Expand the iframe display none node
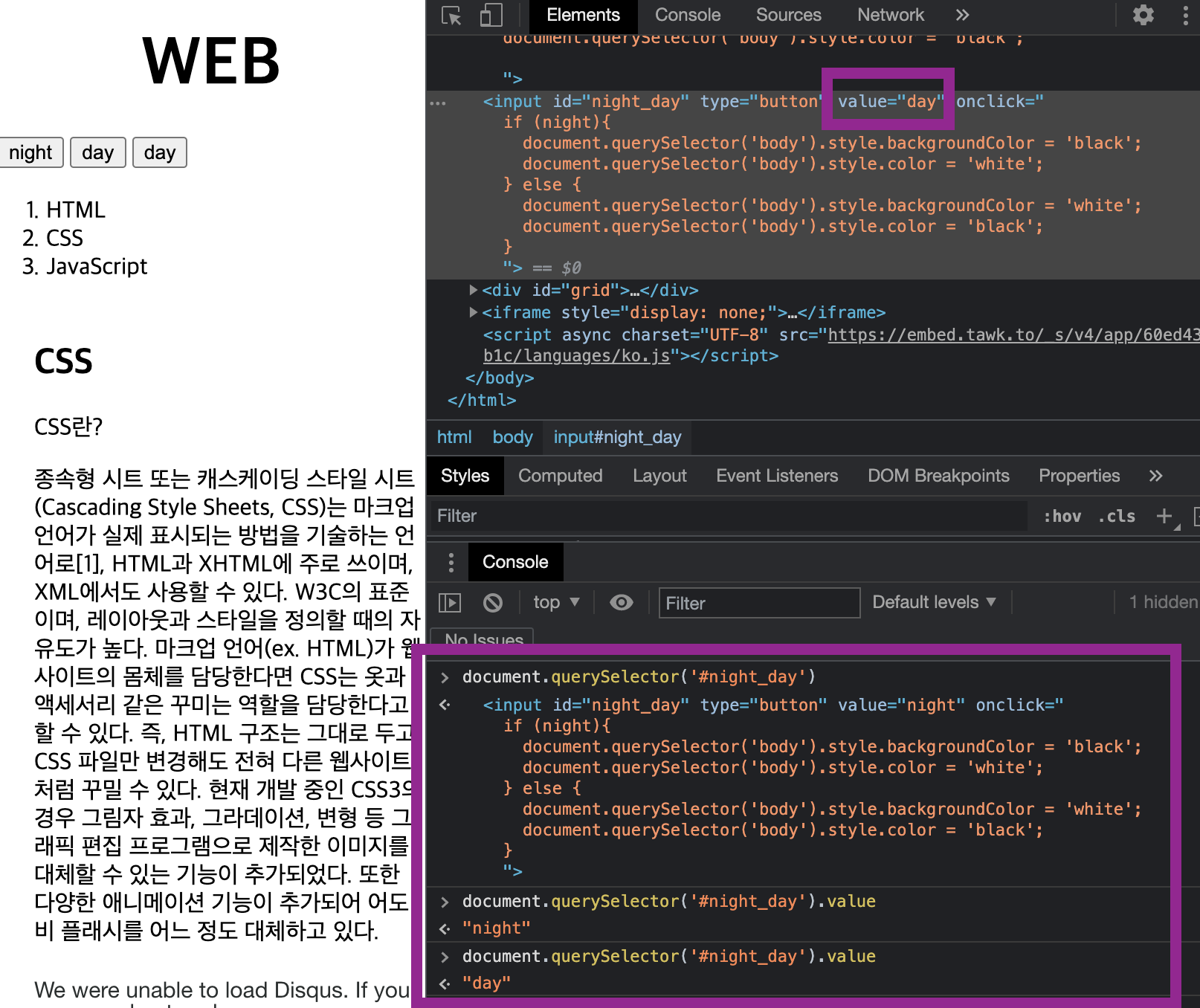Viewport: 1200px width, 1008px height. click(x=474, y=312)
